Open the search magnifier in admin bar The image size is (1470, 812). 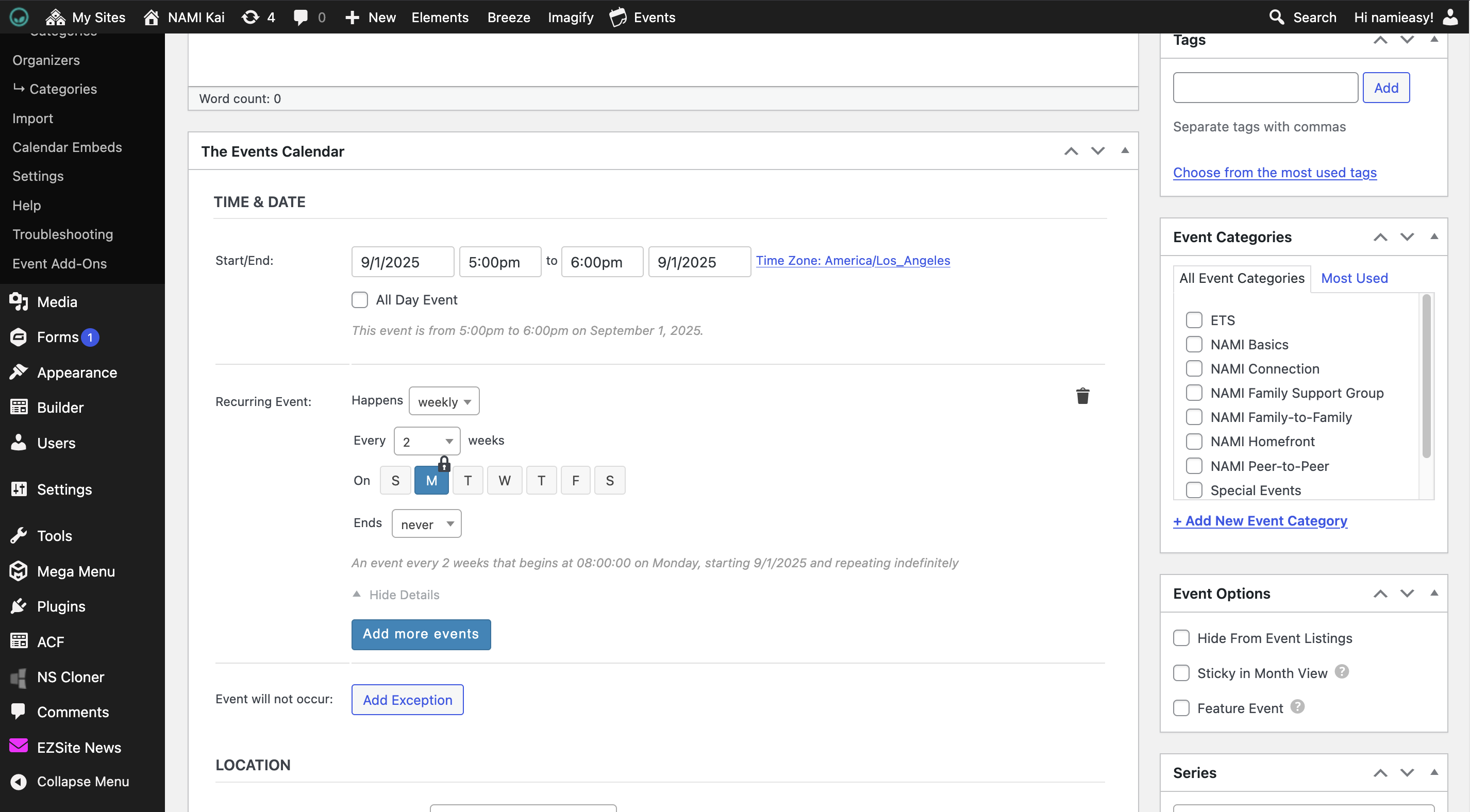[x=1276, y=17]
